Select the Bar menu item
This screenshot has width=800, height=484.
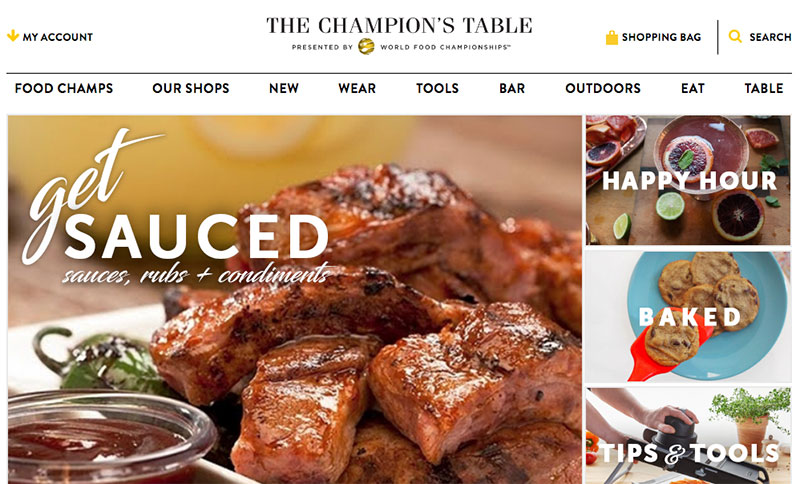512,88
